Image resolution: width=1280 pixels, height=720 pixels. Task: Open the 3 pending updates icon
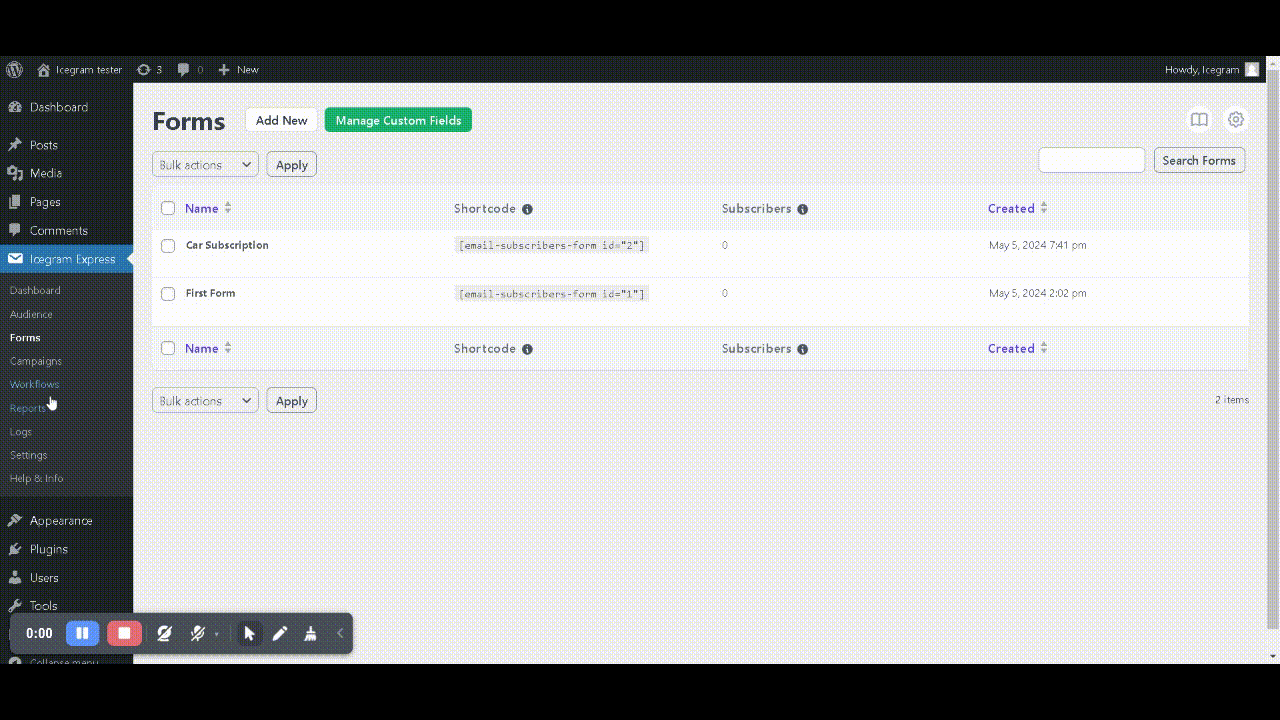point(149,70)
